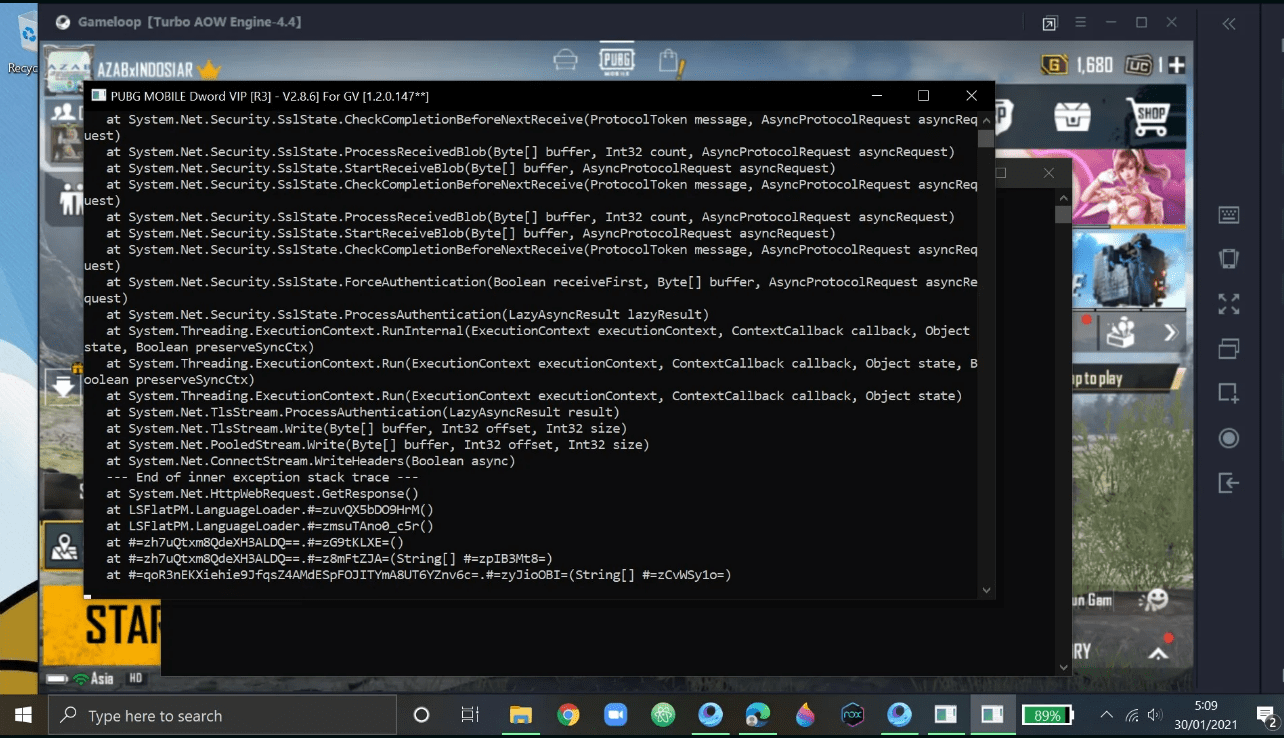
Task: Open Nox player taskbar icon
Action: (x=852, y=715)
